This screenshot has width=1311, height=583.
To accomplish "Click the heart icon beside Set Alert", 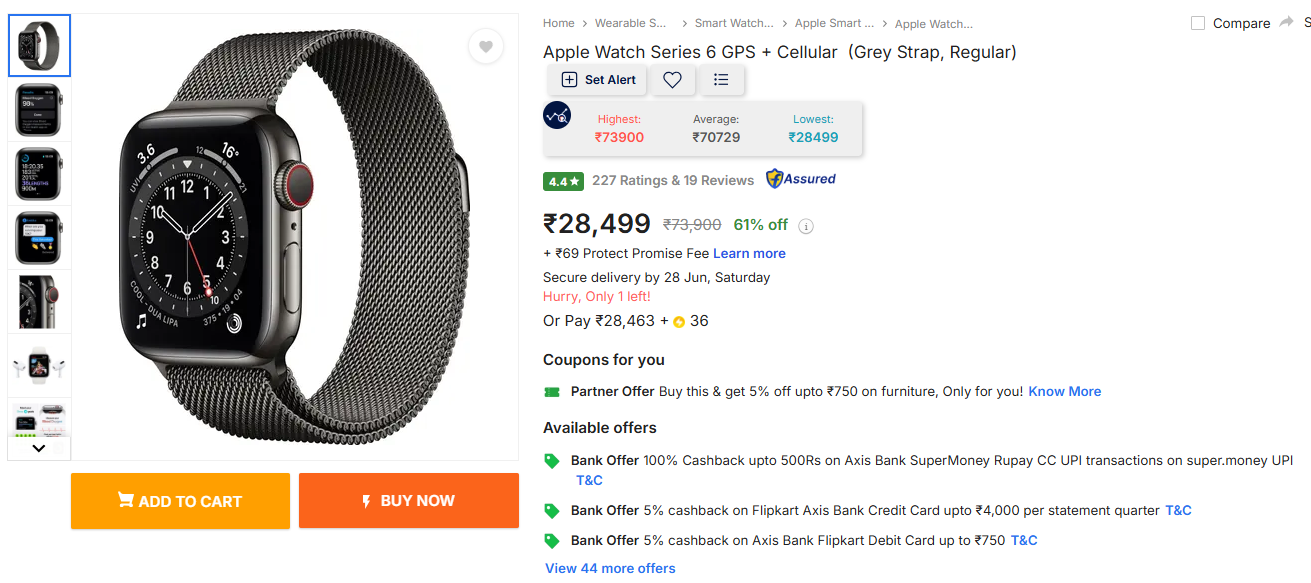I will [672, 80].
